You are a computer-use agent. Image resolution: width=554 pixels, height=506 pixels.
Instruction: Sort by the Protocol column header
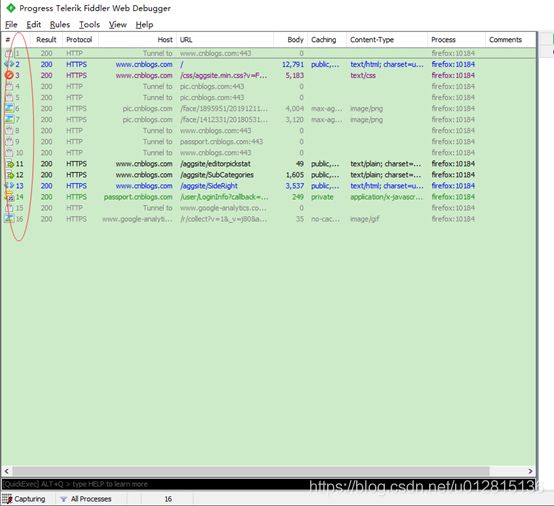(x=80, y=40)
